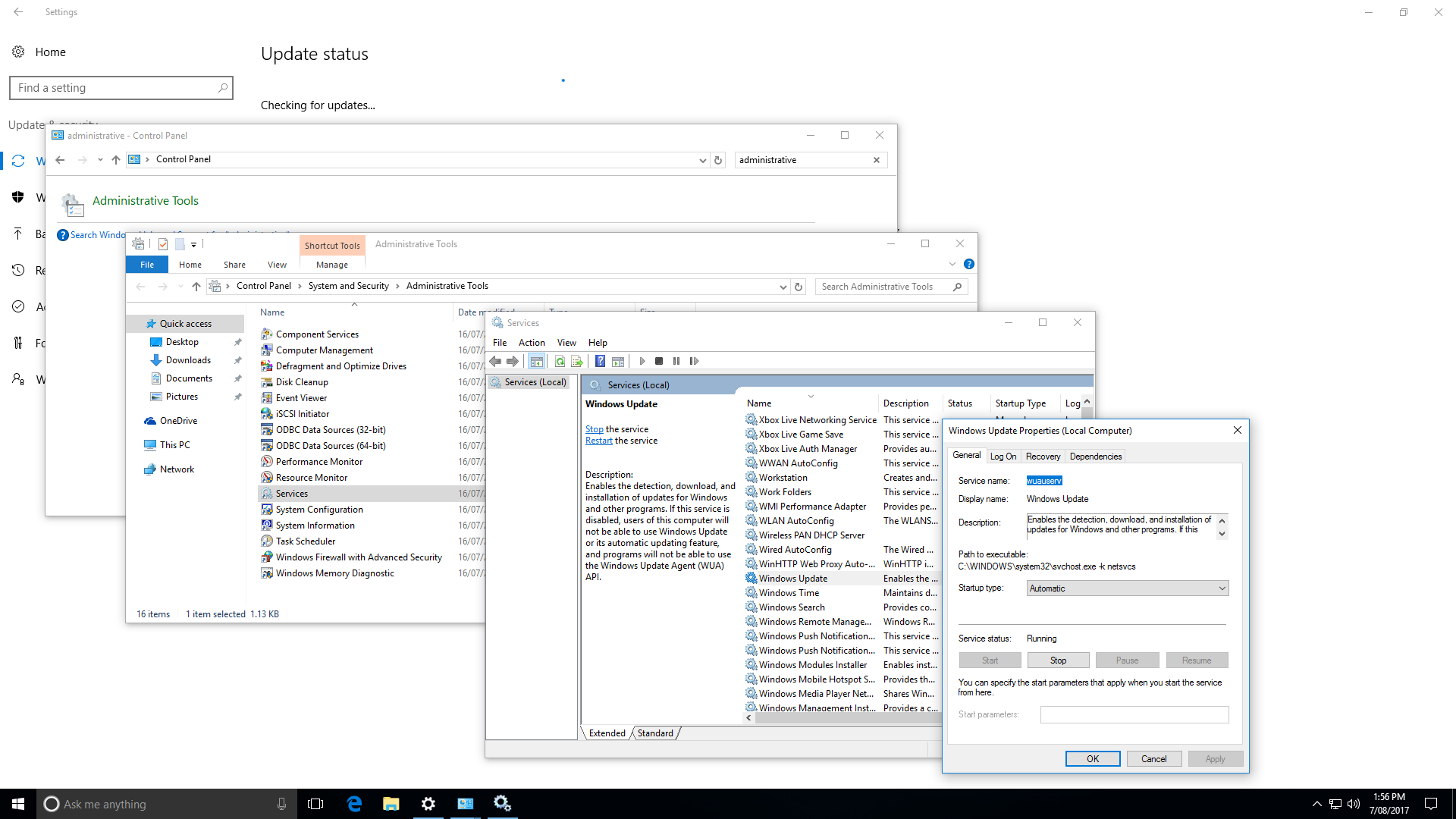This screenshot has height=819, width=1456.
Task: Select Event Viewer in Administrative Tools list
Action: 302,398
